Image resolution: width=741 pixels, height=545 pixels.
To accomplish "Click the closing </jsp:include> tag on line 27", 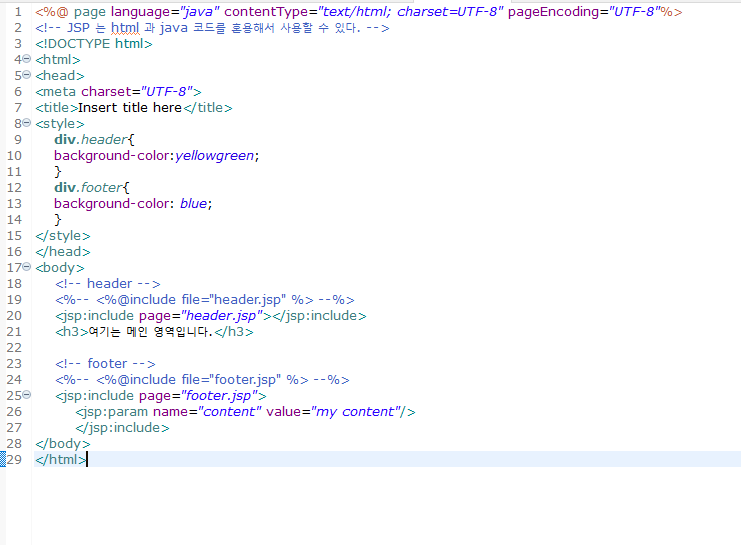I will pyautogui.click(x=122, y=428).
